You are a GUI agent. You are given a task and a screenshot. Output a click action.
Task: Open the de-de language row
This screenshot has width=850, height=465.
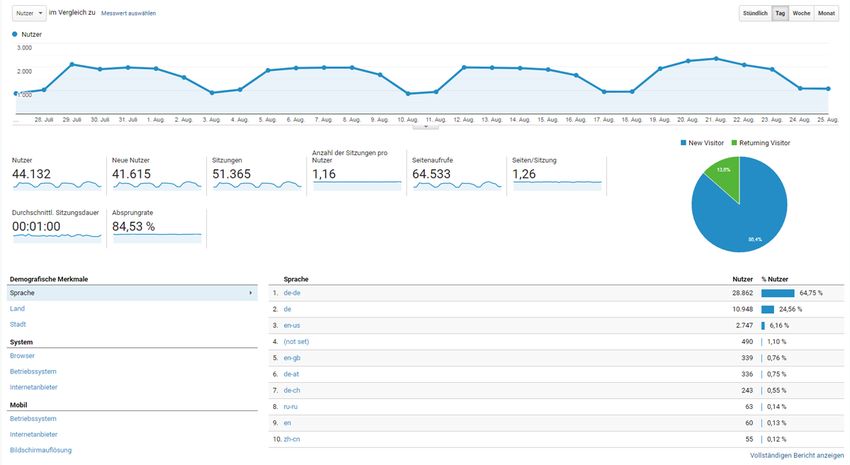(x=292, y=293)
